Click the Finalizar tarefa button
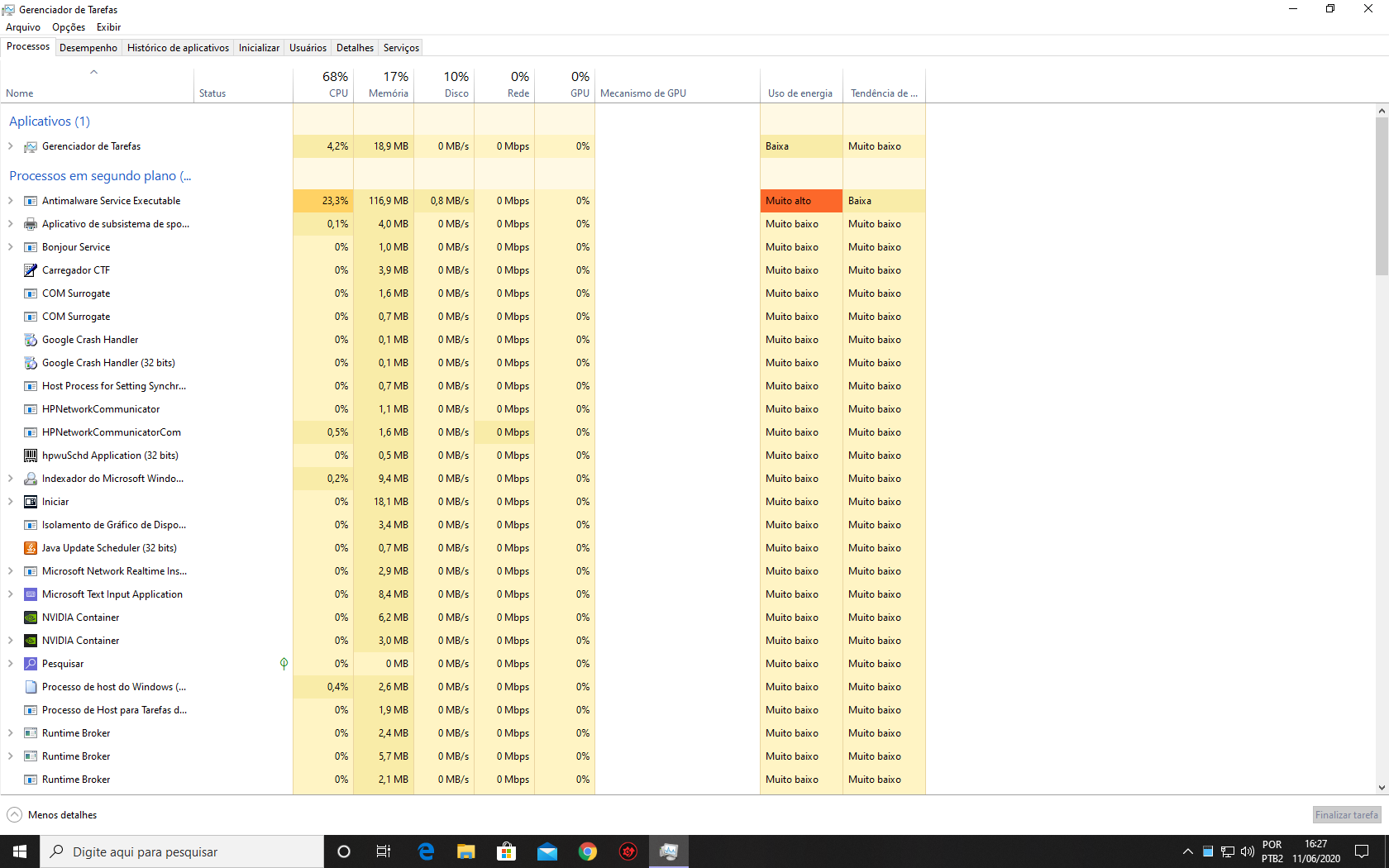The height and width of the screenshot is (868, 1389). point(1347,815)
